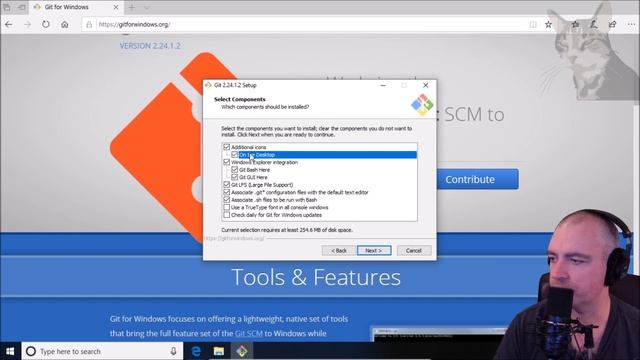Toggle On the Desktop checkbox
The width and height of the screenshot is (640, 360).
tap(234, 155)
